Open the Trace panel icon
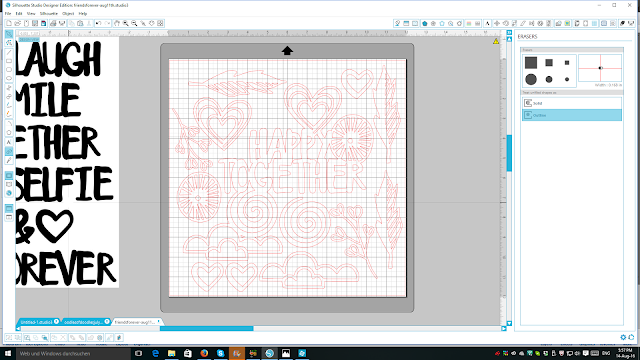 tap(568, 24)
